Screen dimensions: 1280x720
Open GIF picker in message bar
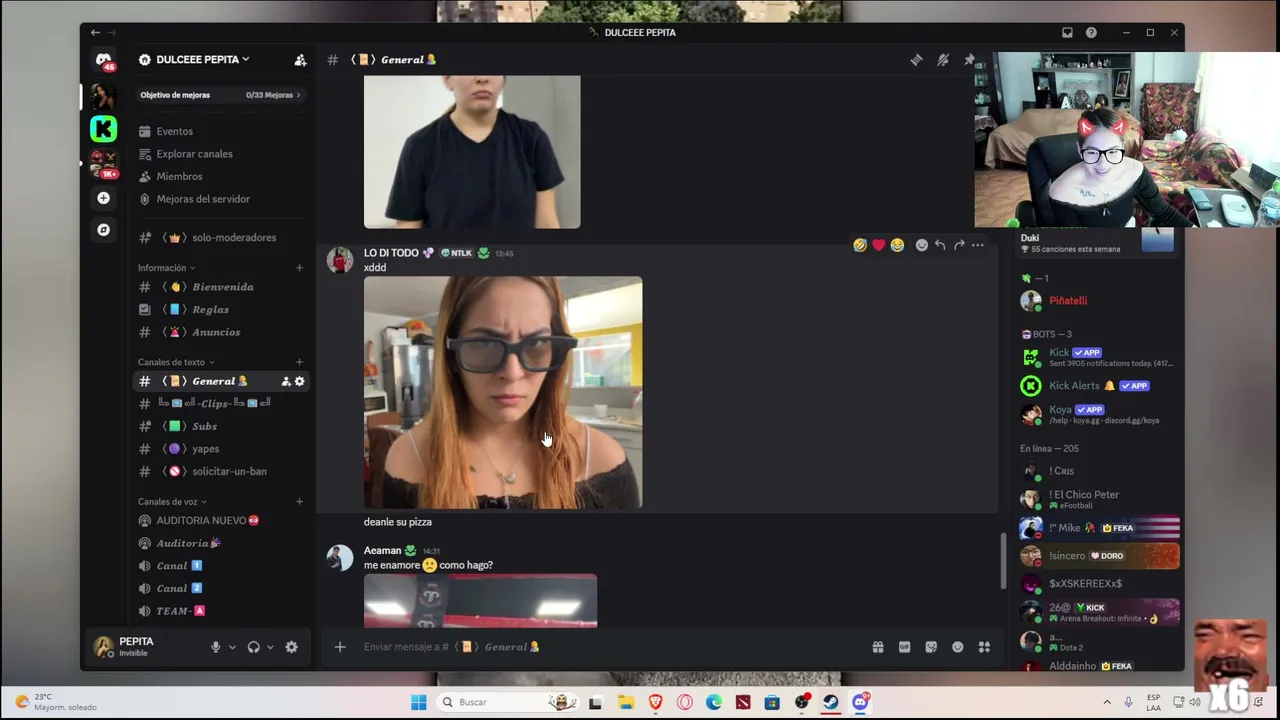[904, 647]
